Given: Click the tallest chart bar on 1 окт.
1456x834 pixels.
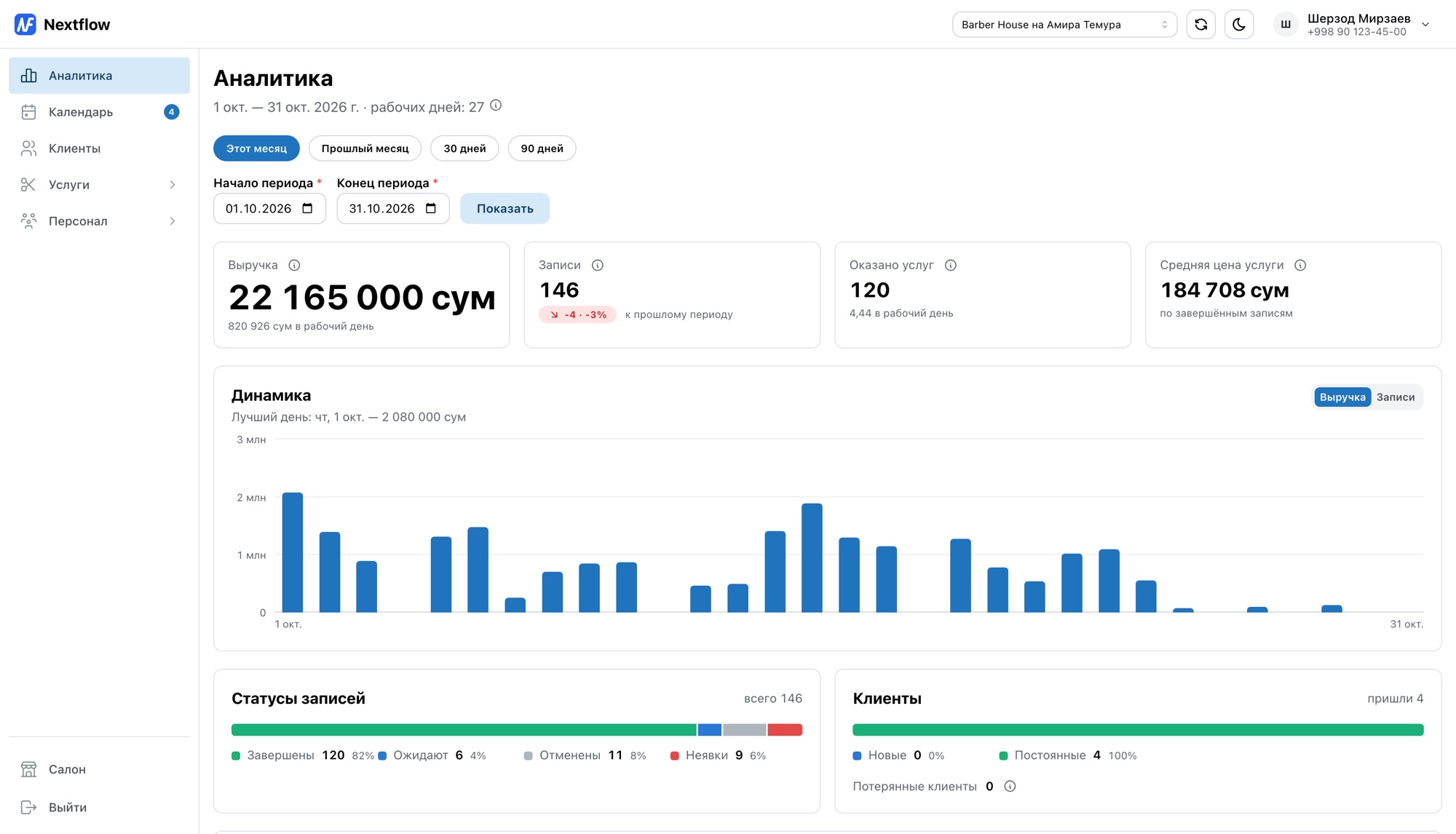Looking at the screenshot, I should (x=293, y=552).
